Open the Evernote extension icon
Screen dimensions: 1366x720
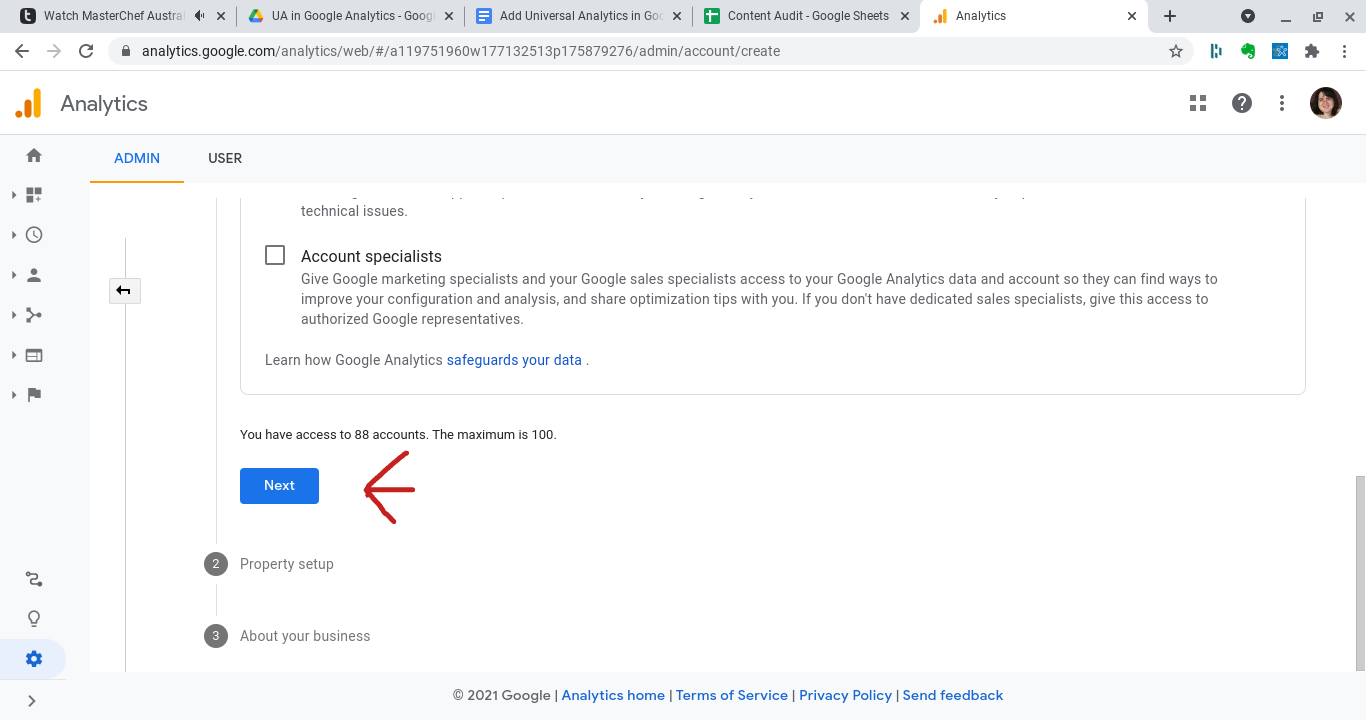1248,51
